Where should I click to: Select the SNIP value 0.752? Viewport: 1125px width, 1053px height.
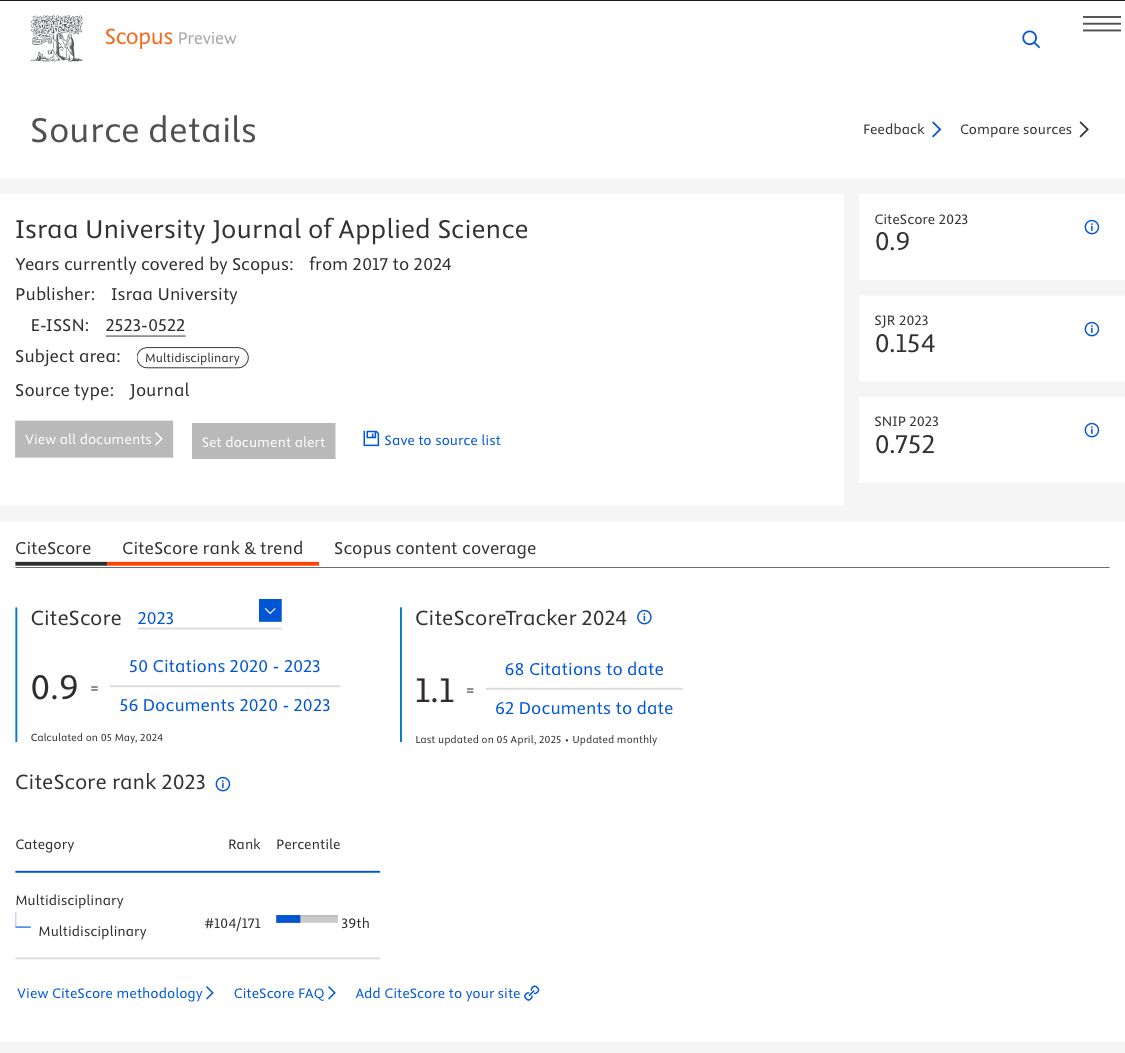905,445
